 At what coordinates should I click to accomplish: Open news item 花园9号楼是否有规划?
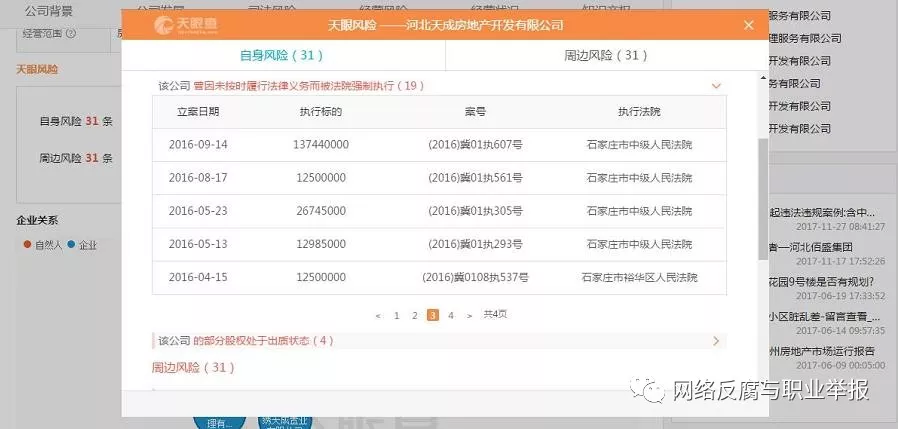pos(821,282)
